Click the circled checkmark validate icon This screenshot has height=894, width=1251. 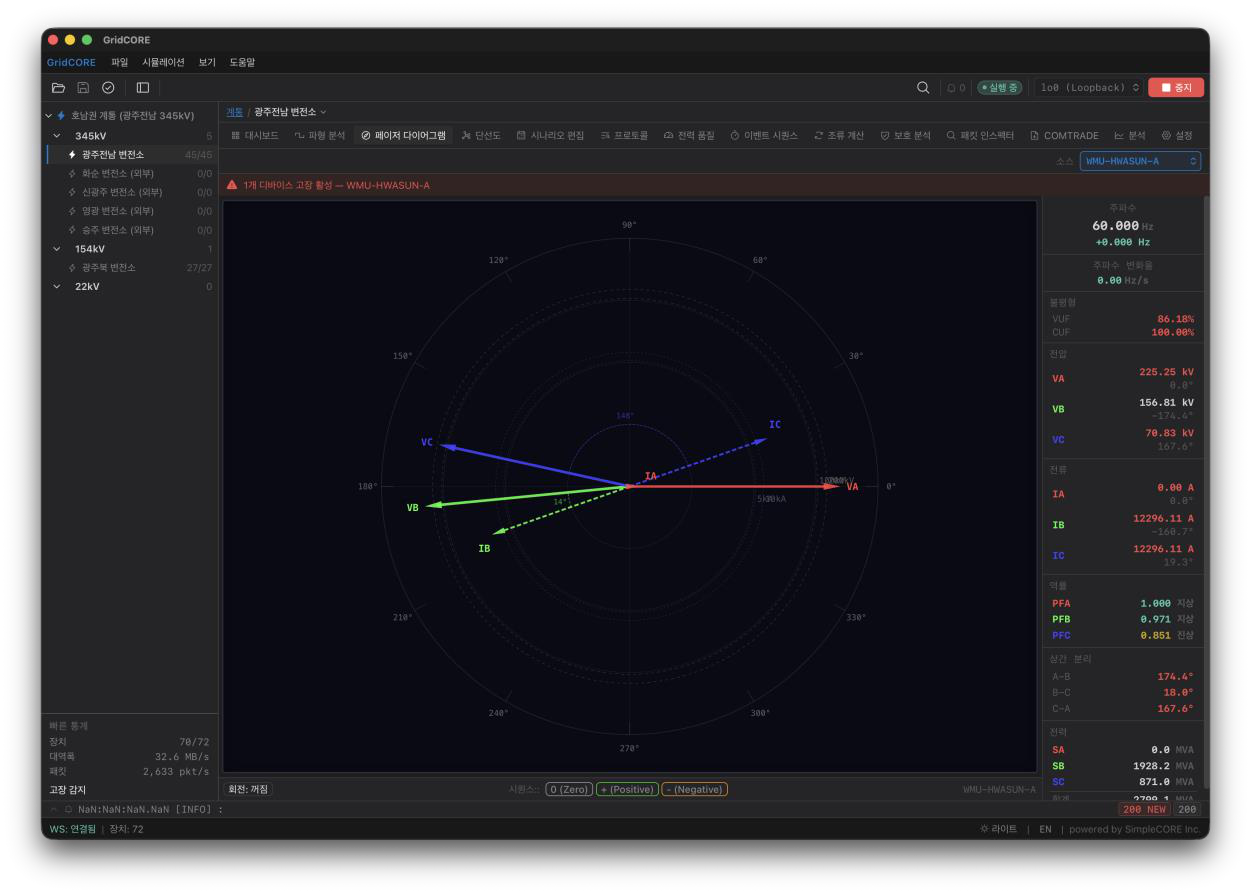point(108,88)
